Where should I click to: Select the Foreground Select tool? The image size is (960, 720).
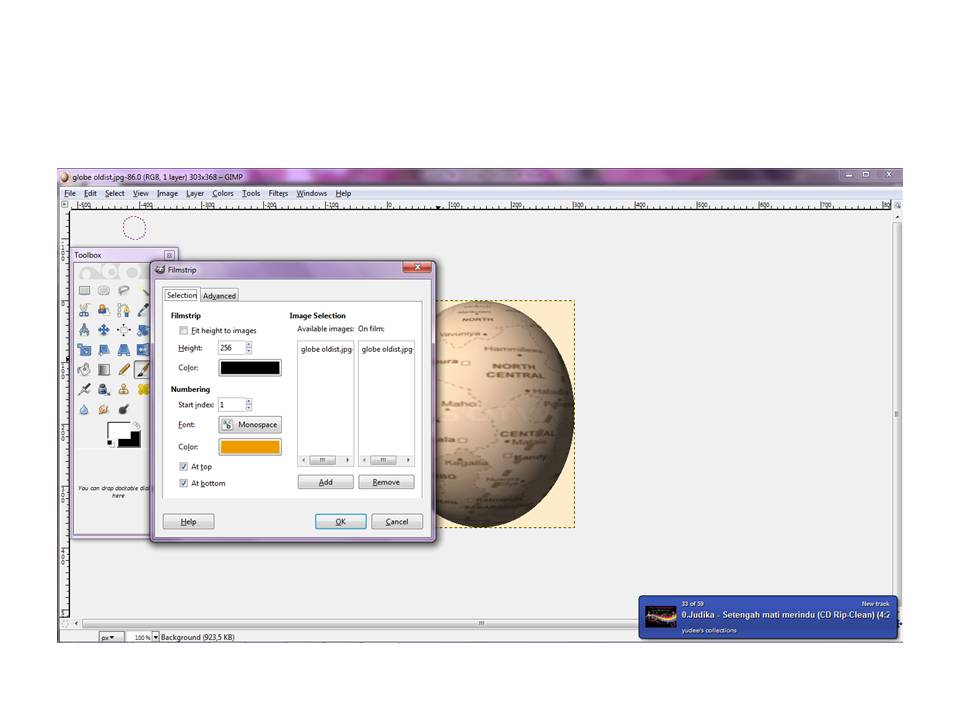(x=104, y=310)
